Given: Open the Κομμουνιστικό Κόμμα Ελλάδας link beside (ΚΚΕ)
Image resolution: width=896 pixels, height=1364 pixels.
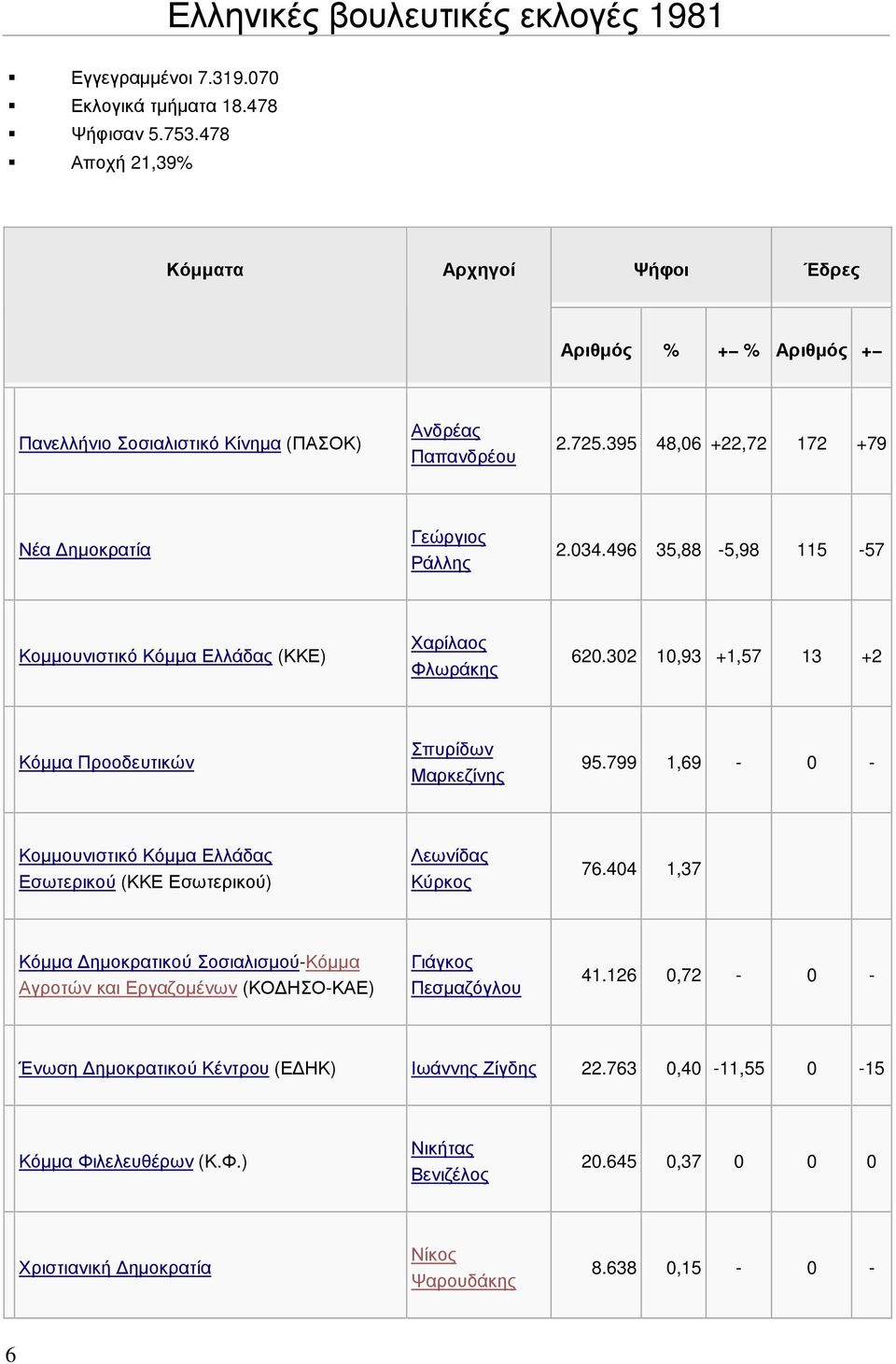Looking at the screenshot, I should (x=146, y=656).
